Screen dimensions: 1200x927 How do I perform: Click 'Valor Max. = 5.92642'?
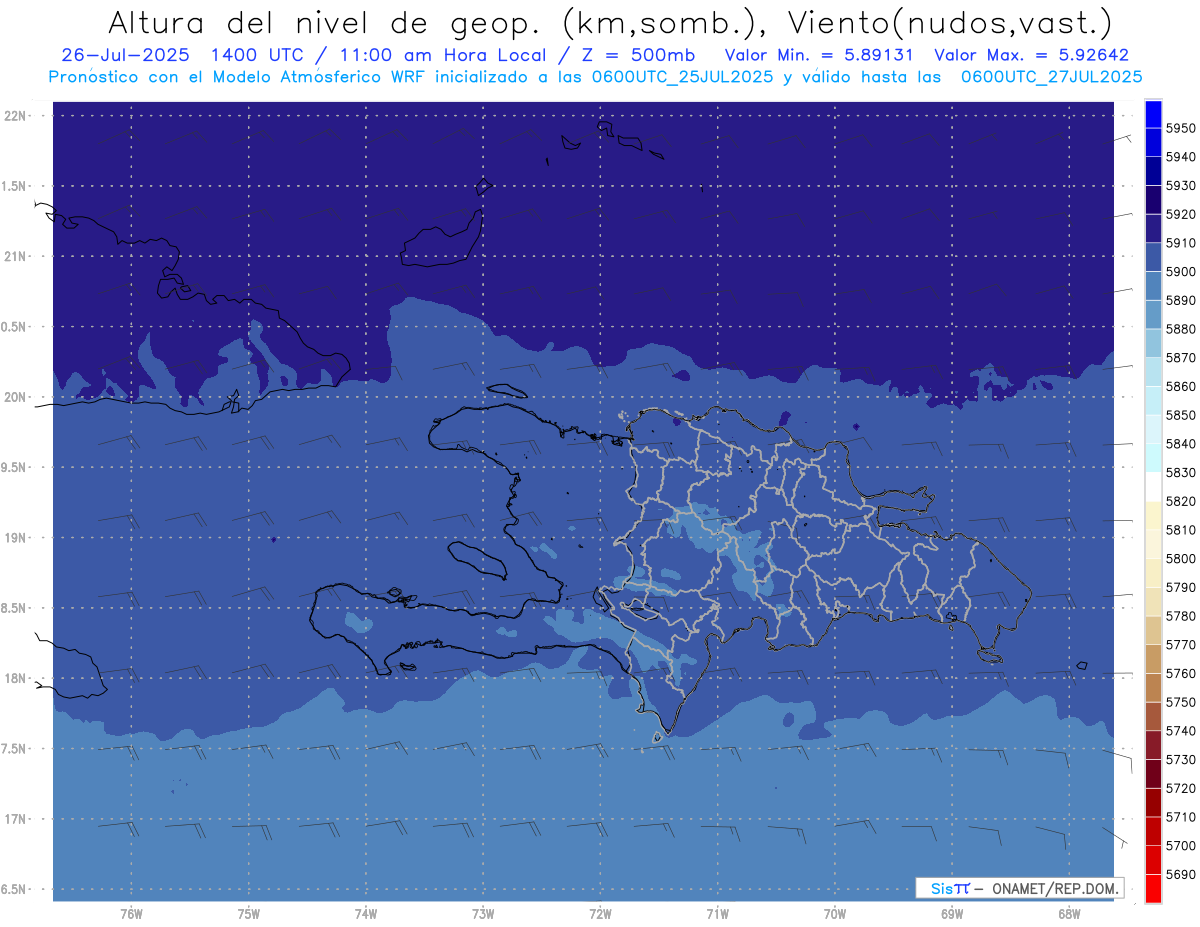click(1031, 55)
